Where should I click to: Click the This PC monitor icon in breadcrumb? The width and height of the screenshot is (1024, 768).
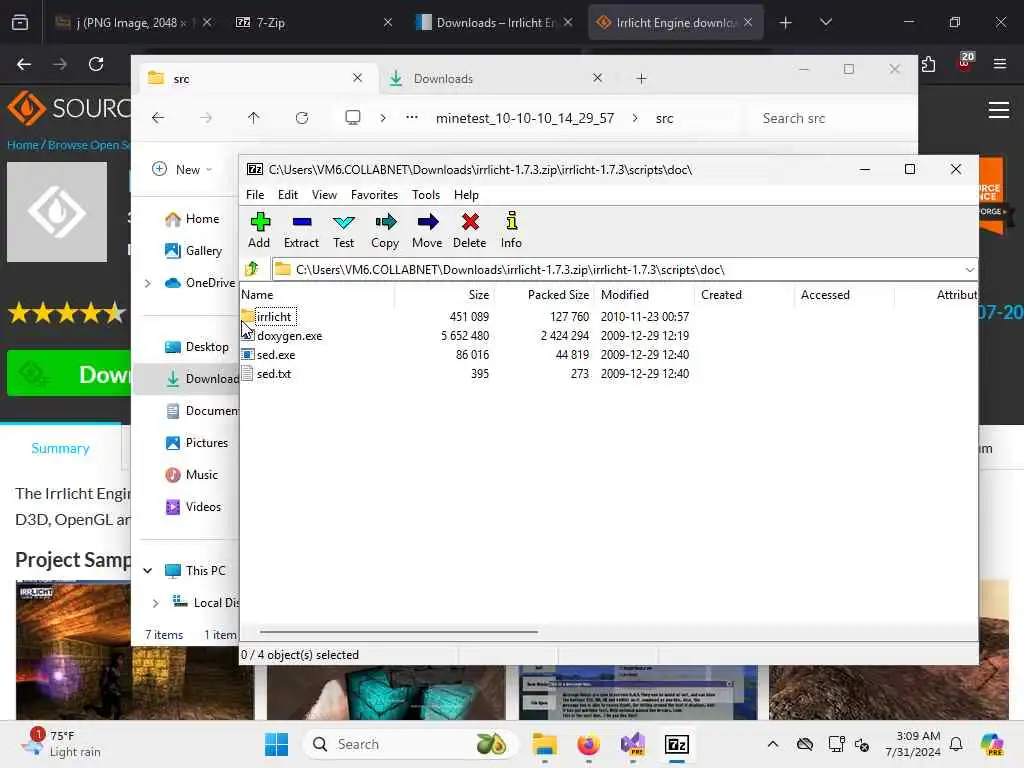353,118
